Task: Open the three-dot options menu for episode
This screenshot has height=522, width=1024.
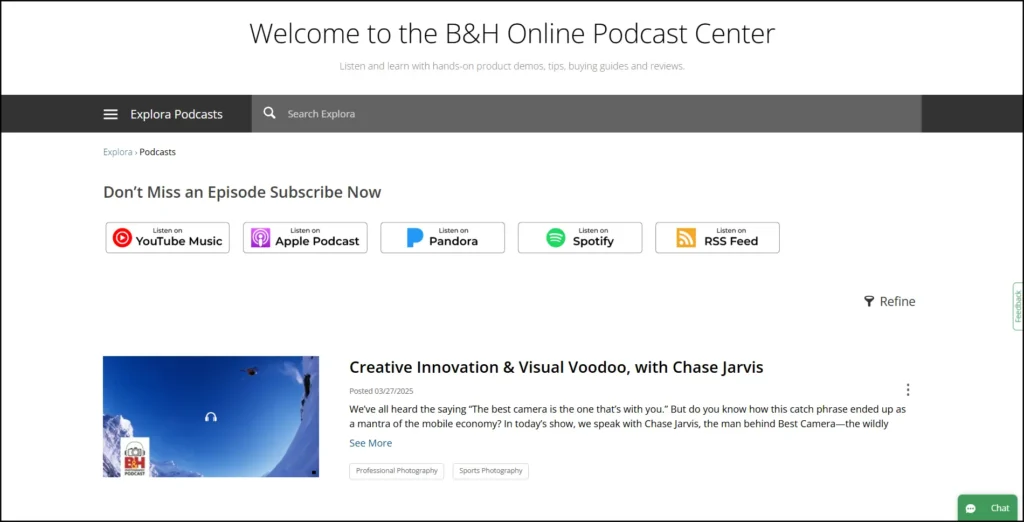Action: [908, 390]
